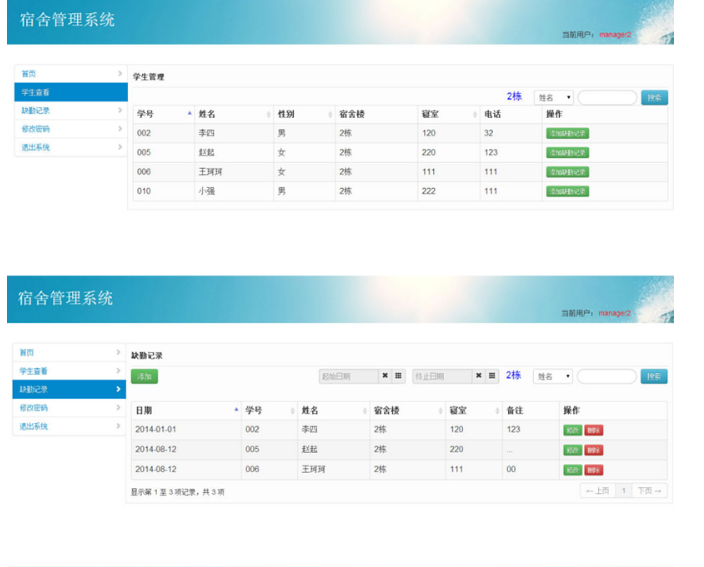Image resolution: width=704 pixels, height=567 pixels.
Task: Select 缺勤记录 in the upper sidebar menu
Action: (x=68, y=110)
